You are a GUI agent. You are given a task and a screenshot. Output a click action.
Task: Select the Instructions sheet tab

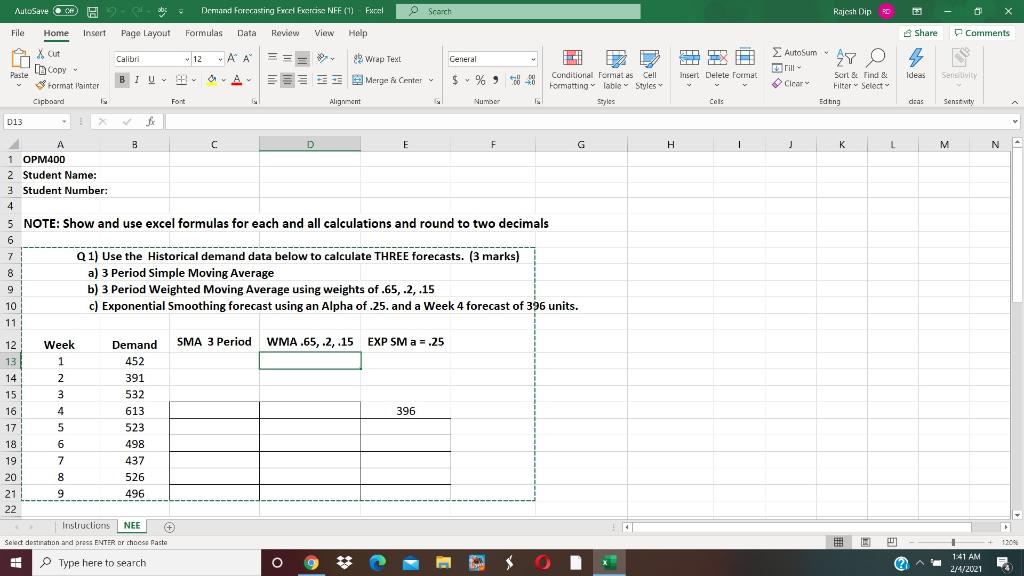pos(86,524)
